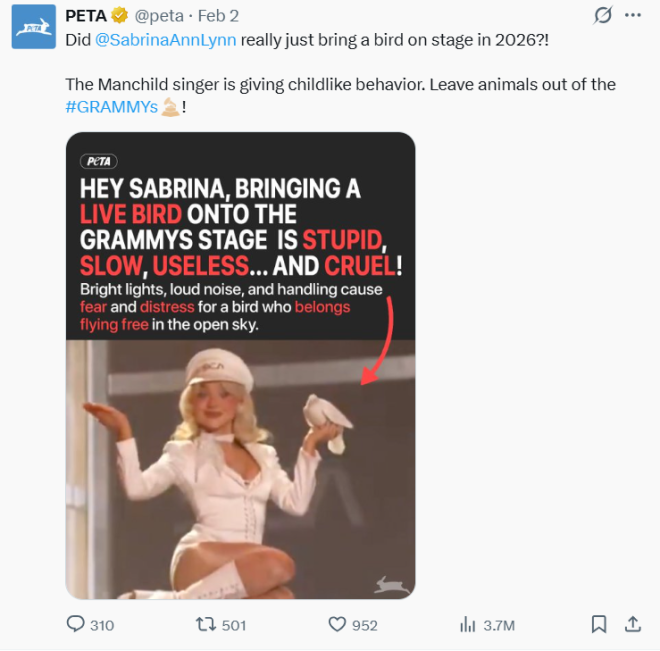Toggle repost with the arrows icon

pos(205,624)
